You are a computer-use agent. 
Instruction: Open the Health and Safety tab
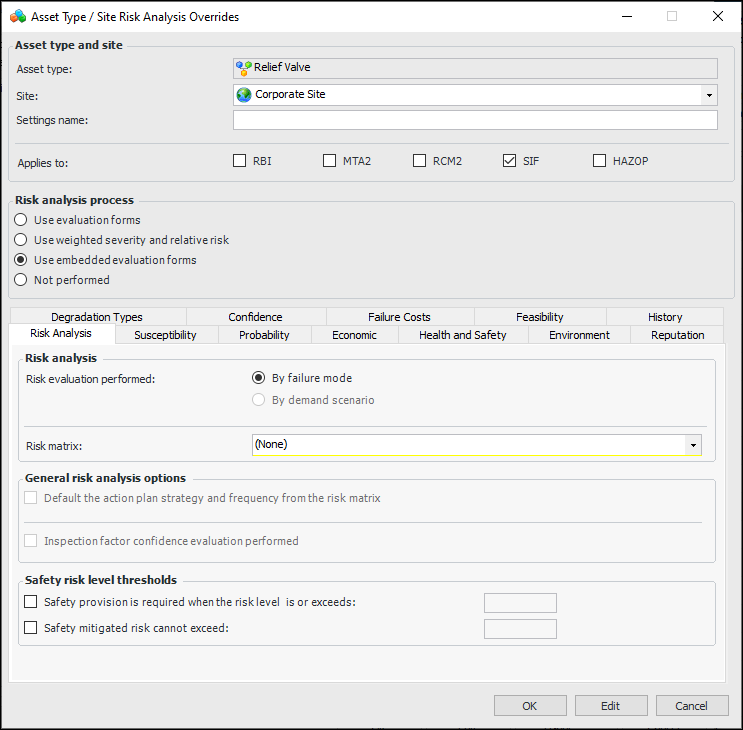[x=462, y=335]
